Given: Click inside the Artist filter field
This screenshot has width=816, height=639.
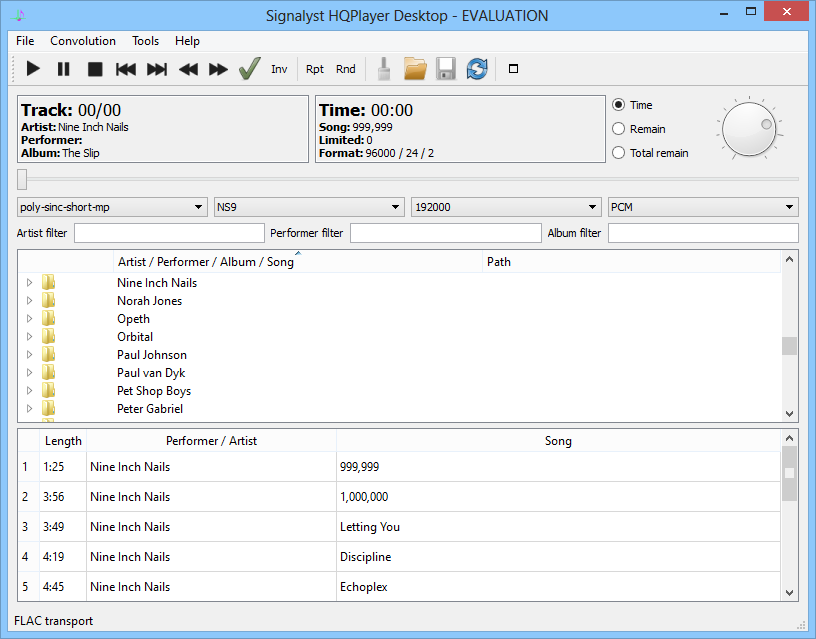Looking at the screenshot, I should (168, 232).
